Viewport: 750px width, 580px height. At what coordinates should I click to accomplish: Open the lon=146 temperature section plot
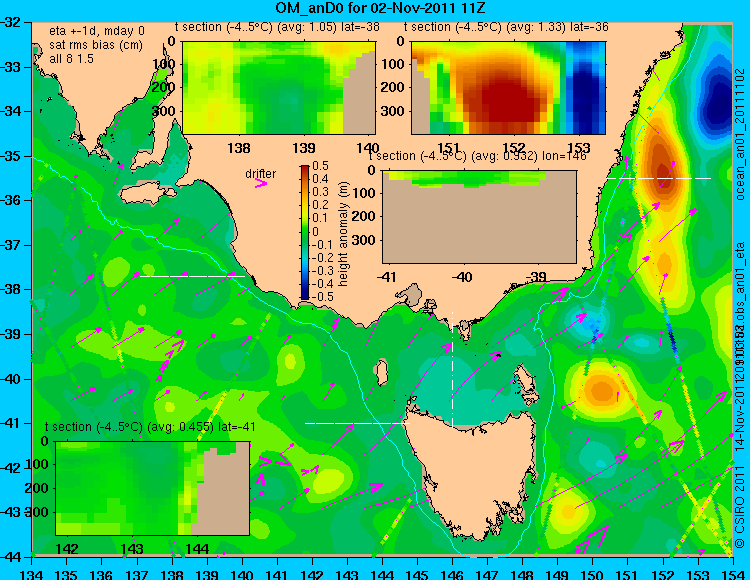(x=479, y=217)
